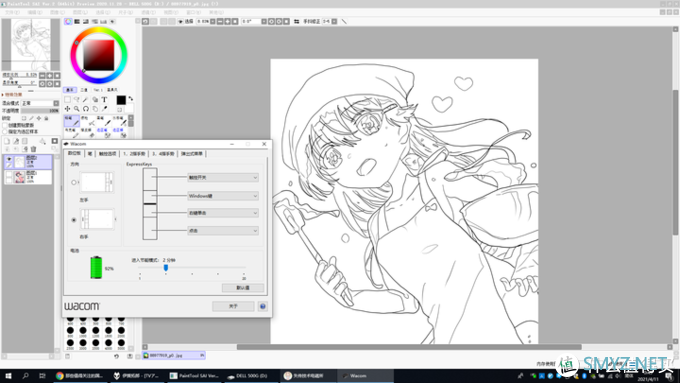Switch to the touch options tab

(108, 154)
